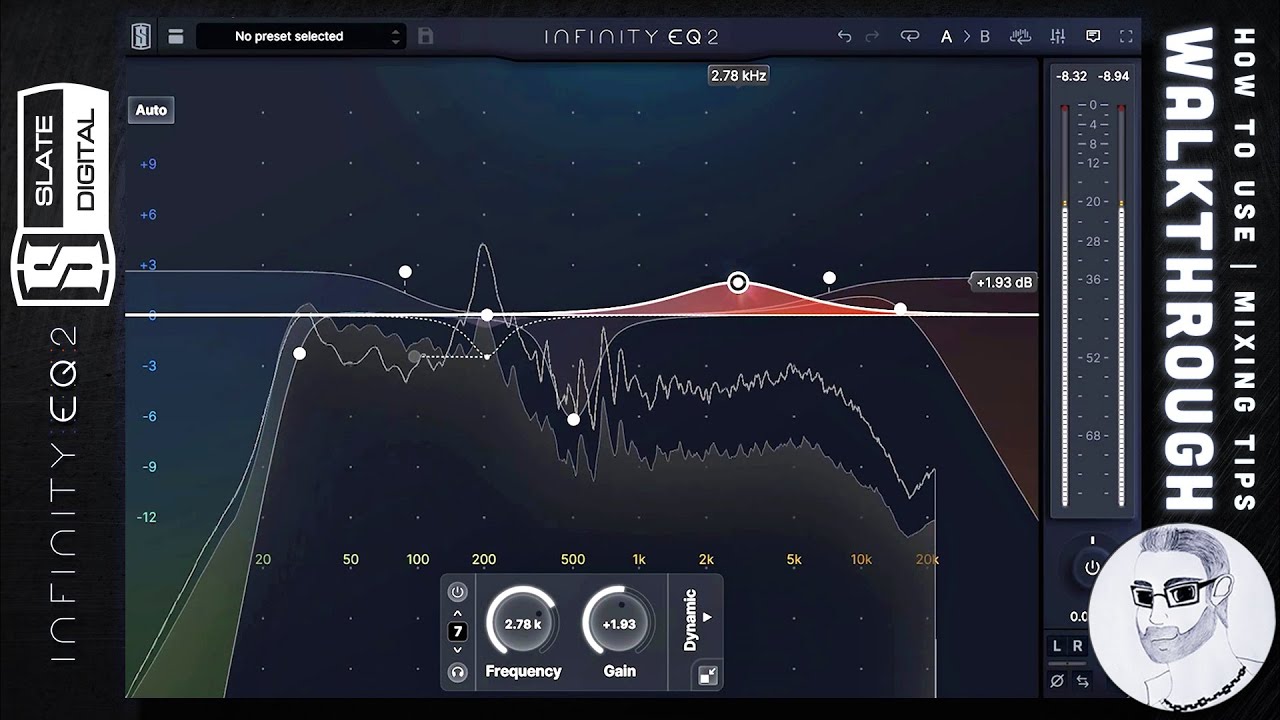Screen dimensions: 1280x720
Task: Toggle the fullscreen expand icon
Action: 1127,37
